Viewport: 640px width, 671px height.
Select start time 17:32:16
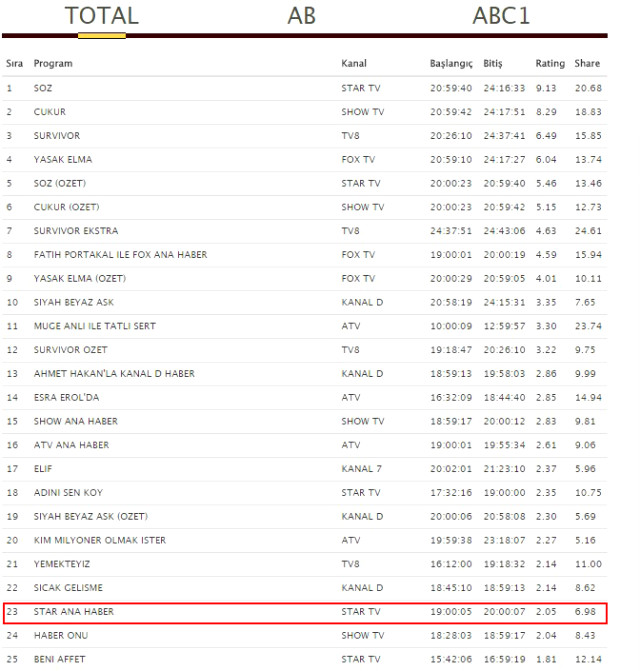pos(451,493)
